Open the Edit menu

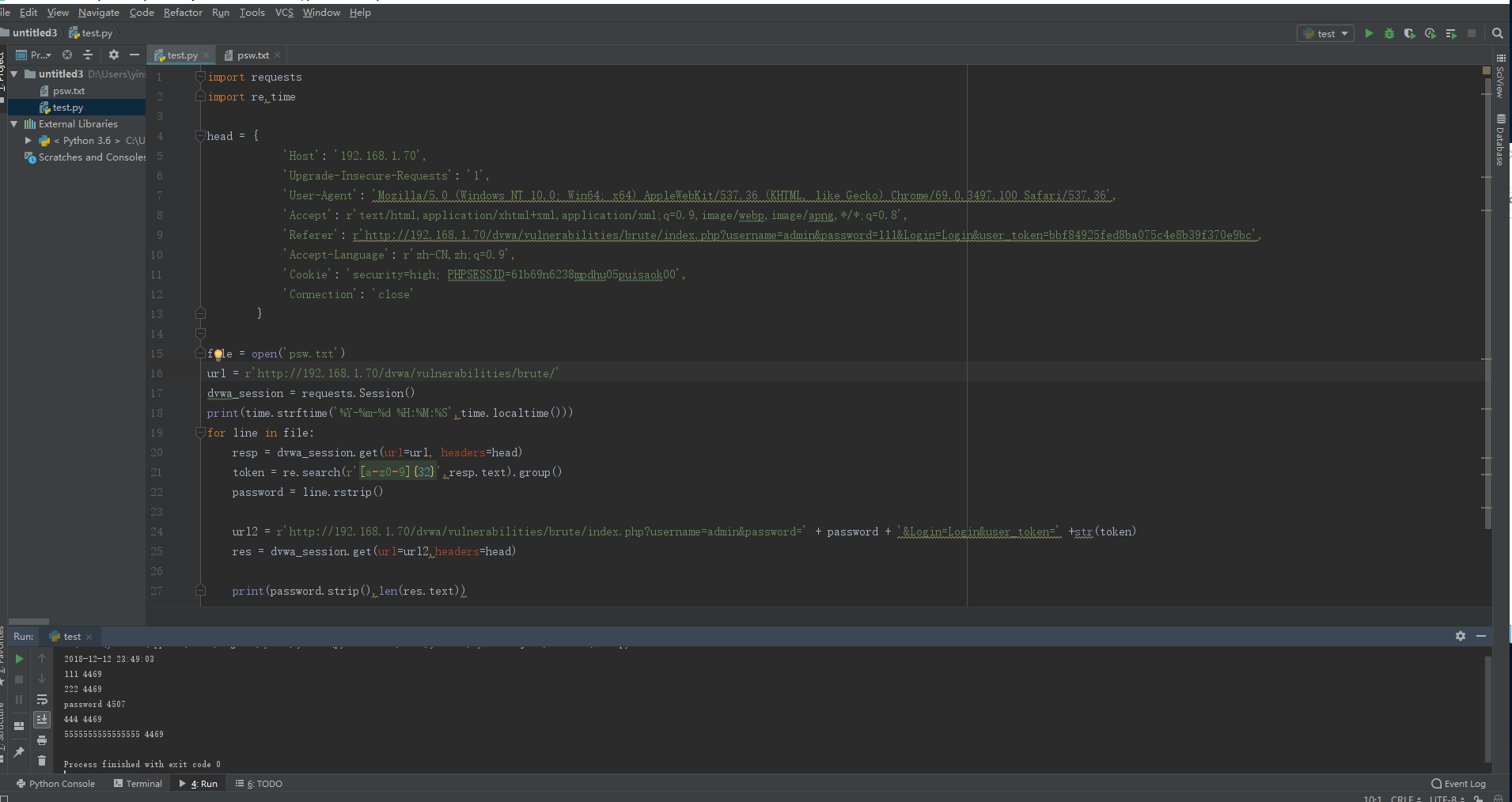(28, 13)
